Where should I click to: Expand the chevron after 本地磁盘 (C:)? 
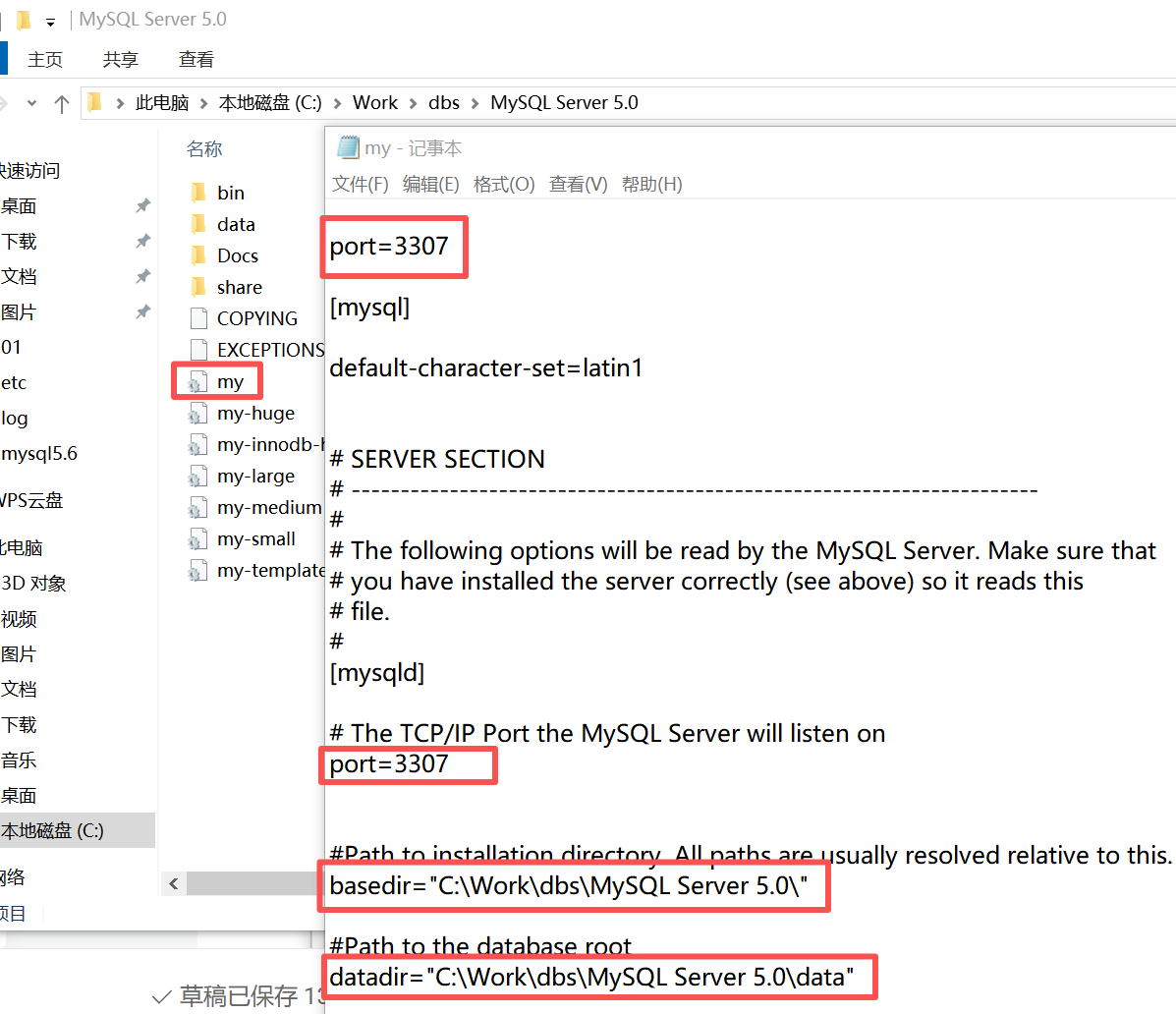338,103
